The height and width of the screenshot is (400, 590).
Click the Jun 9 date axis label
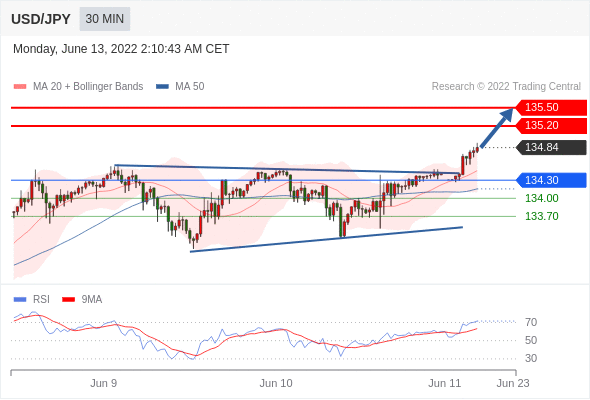103,383
